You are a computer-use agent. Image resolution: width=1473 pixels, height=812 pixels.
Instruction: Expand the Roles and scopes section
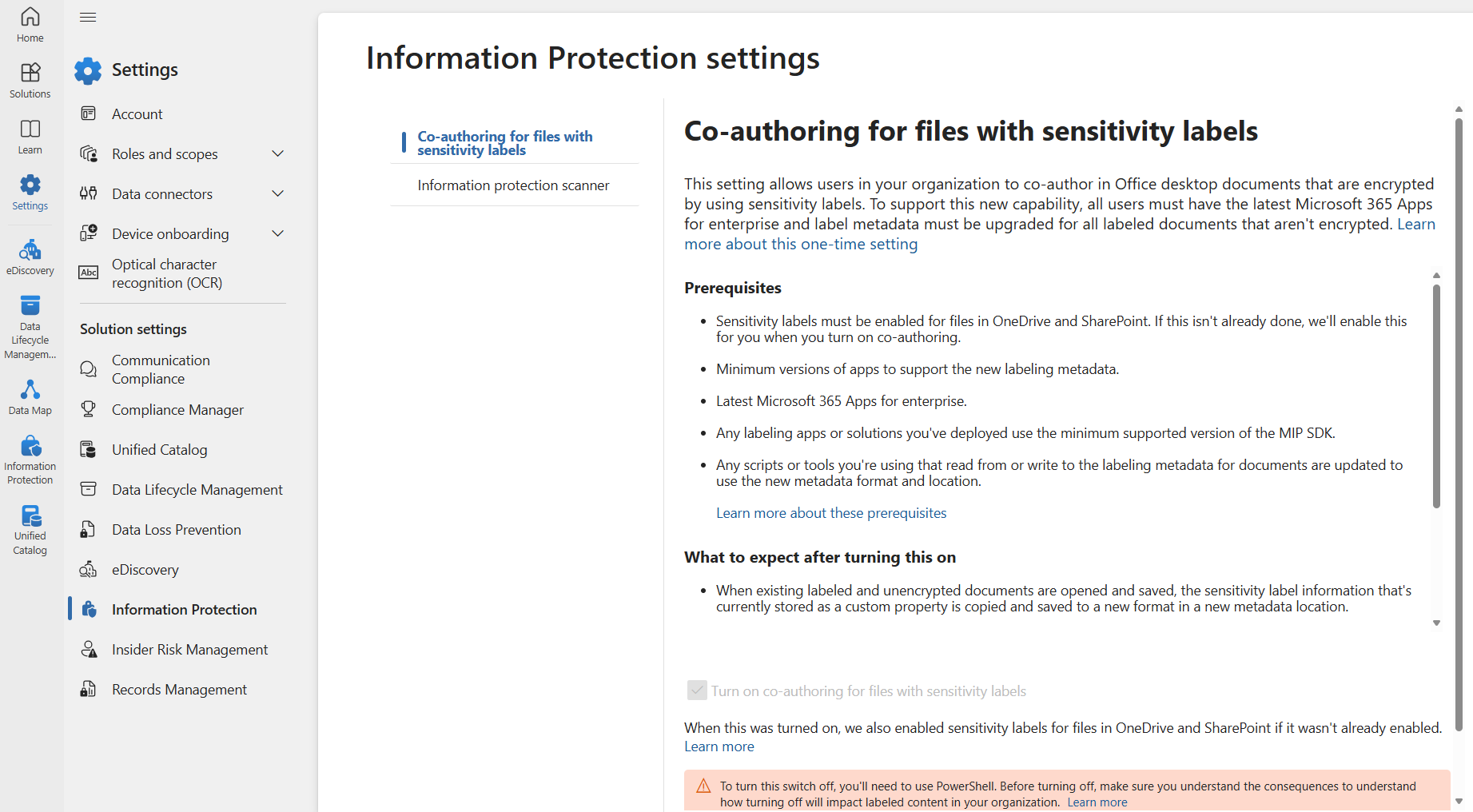(277, 153)
